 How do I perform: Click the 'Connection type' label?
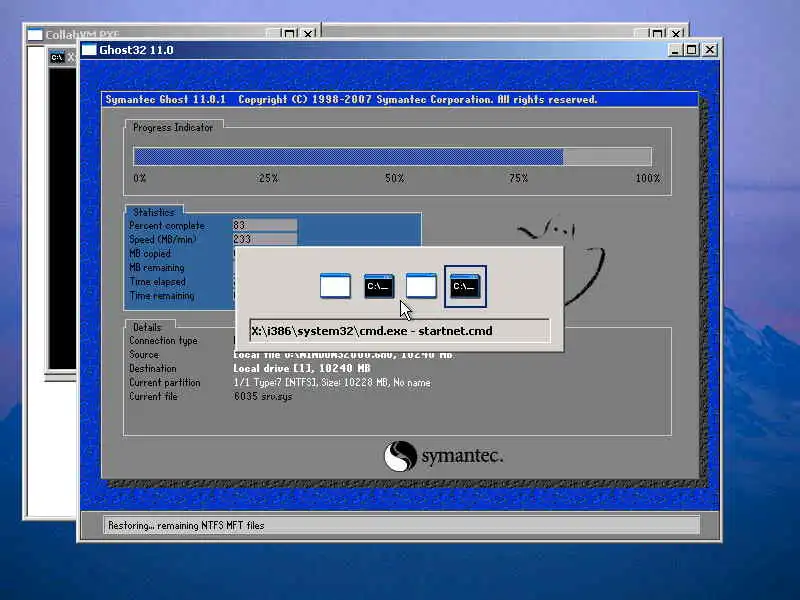click(163, 340)
